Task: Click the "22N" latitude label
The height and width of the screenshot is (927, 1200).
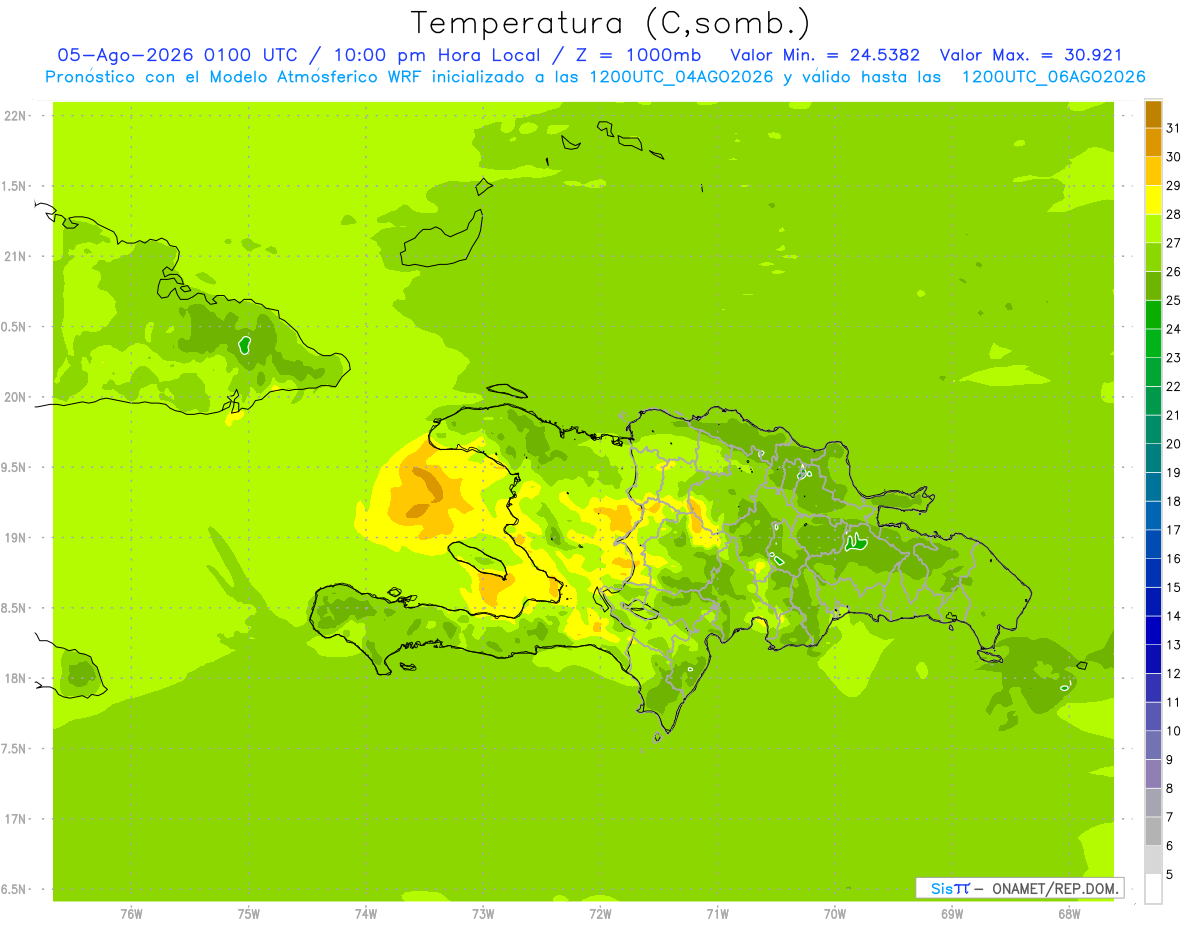Action: 16,115
